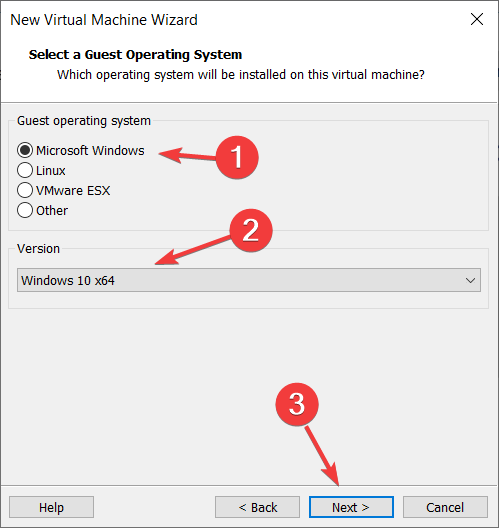This screenshot has width=499, height=528.
Task: Select the Other guest OS radio button
Action: [x=25, y=210]
